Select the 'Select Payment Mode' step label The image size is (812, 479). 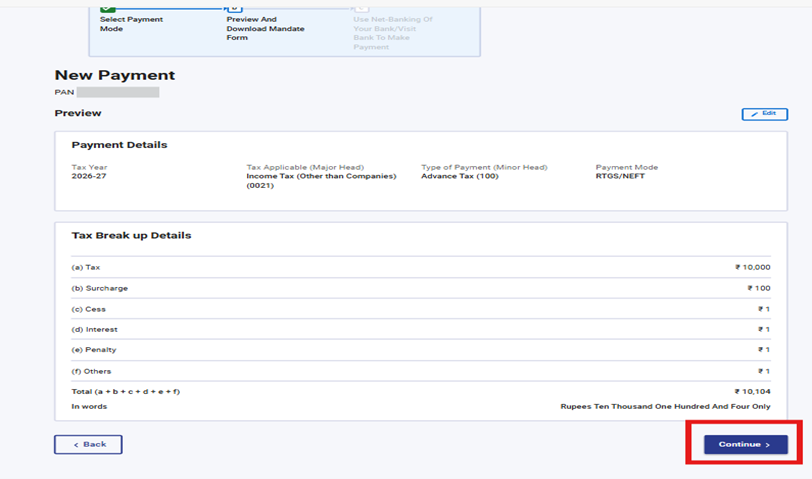pos(131,24)
